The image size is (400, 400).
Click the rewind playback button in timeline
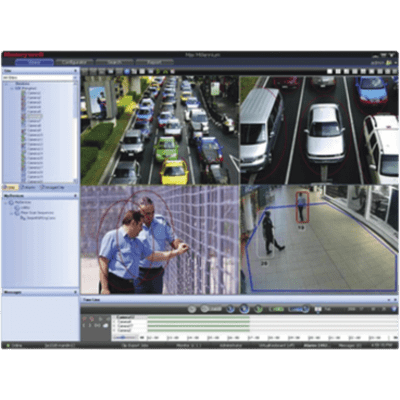pos(230,309)
